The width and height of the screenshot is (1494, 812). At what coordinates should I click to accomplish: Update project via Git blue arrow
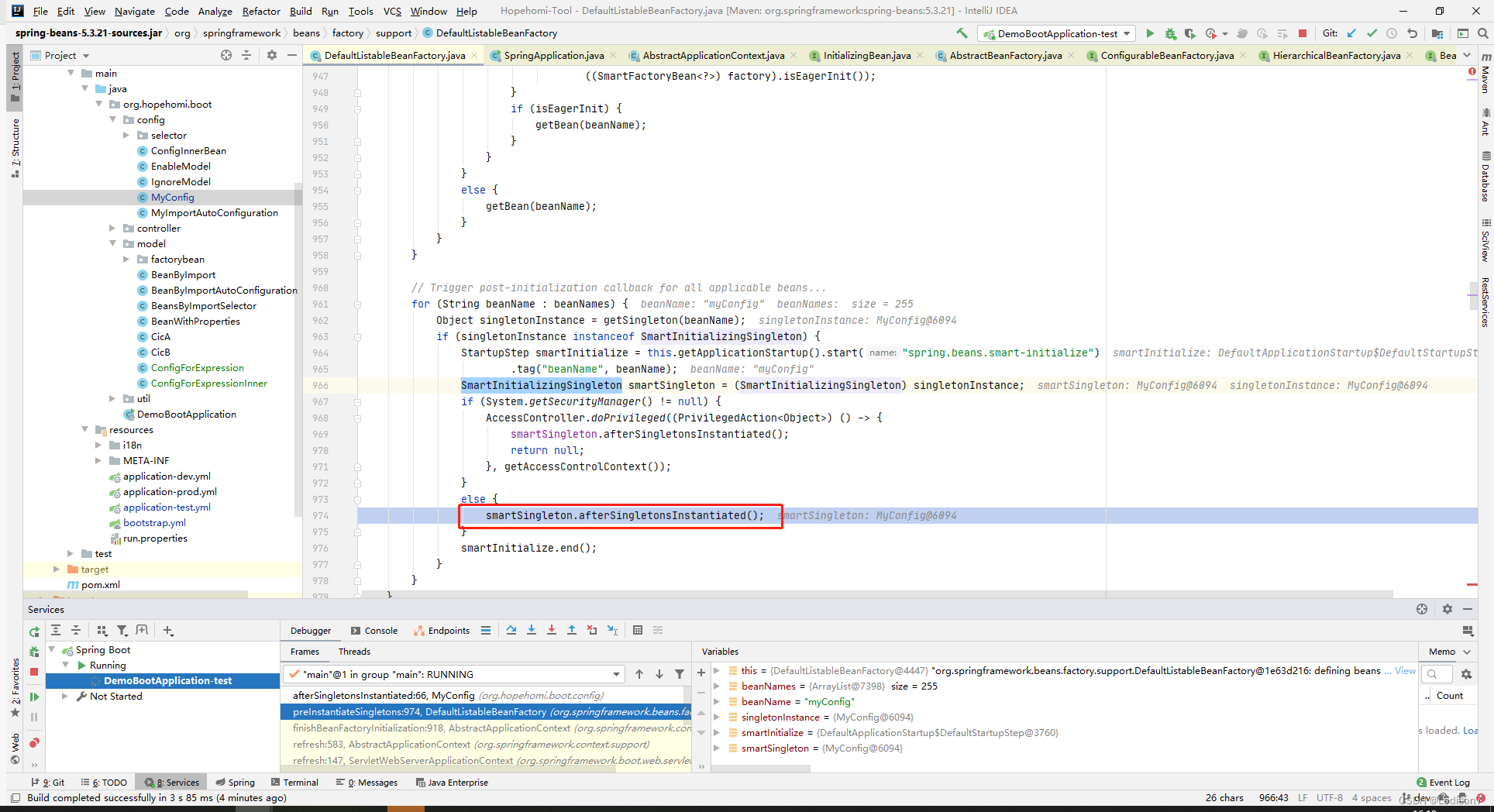click(1351, 33)
